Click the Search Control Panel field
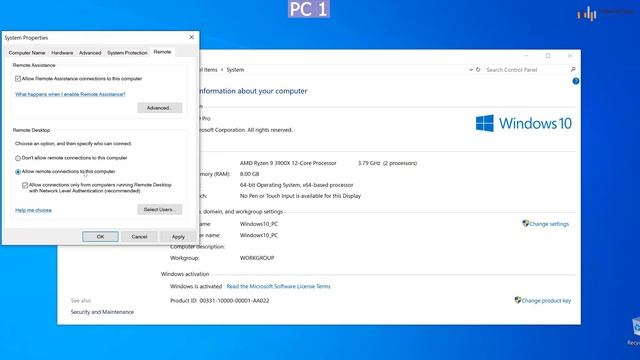Image resolution: width=640 pixels, height=360 pixels. point(527,70)
